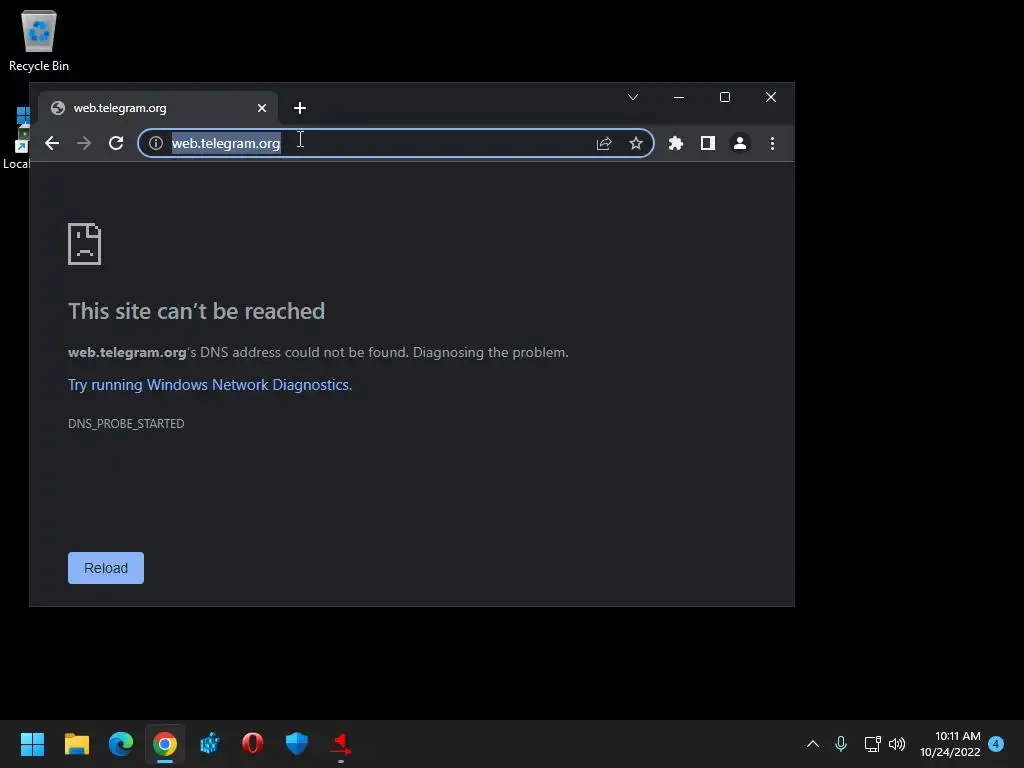This screenshot has height=768, width=1024.
Task: Click the forward navigation arrow
Action: click(84, 143)
